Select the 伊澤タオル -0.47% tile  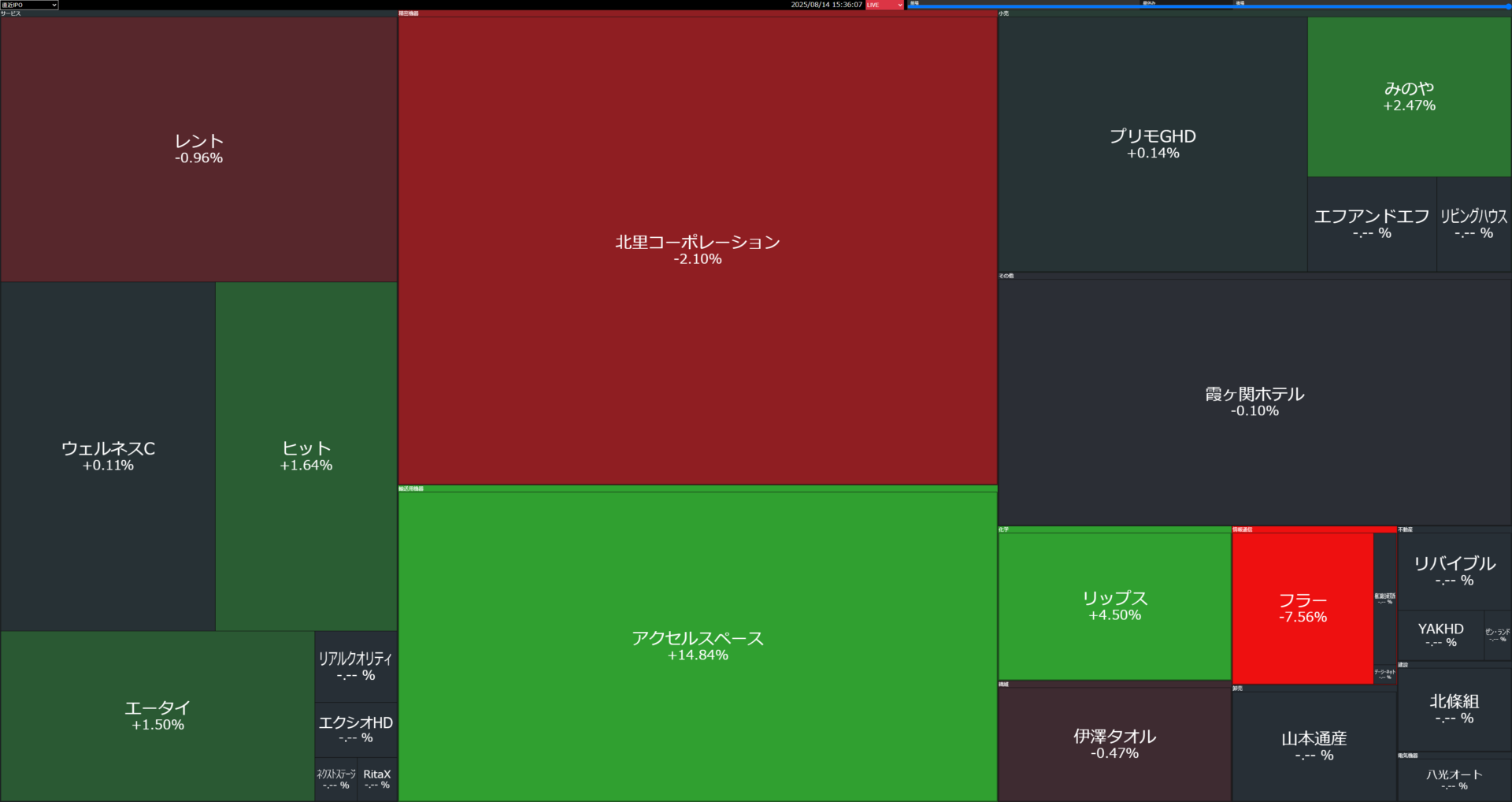point(1114,744)
